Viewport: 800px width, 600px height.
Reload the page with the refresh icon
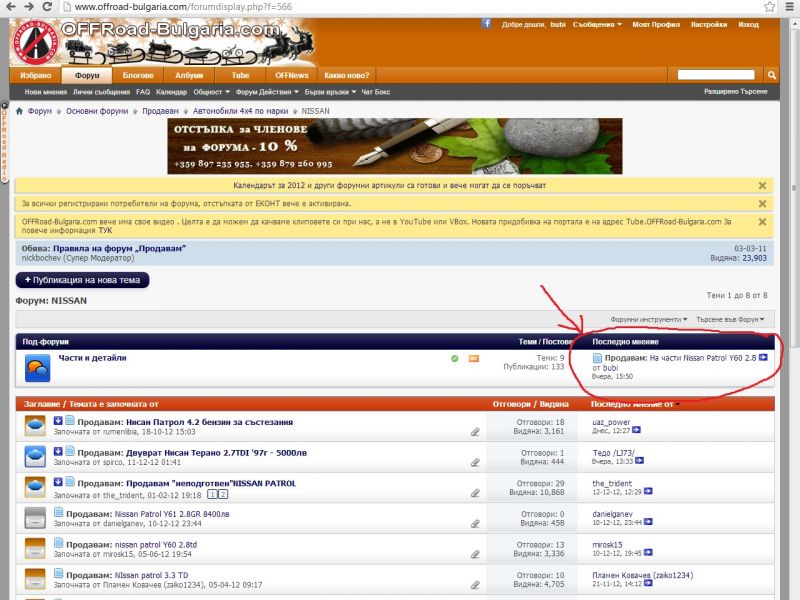coord(47,7)
